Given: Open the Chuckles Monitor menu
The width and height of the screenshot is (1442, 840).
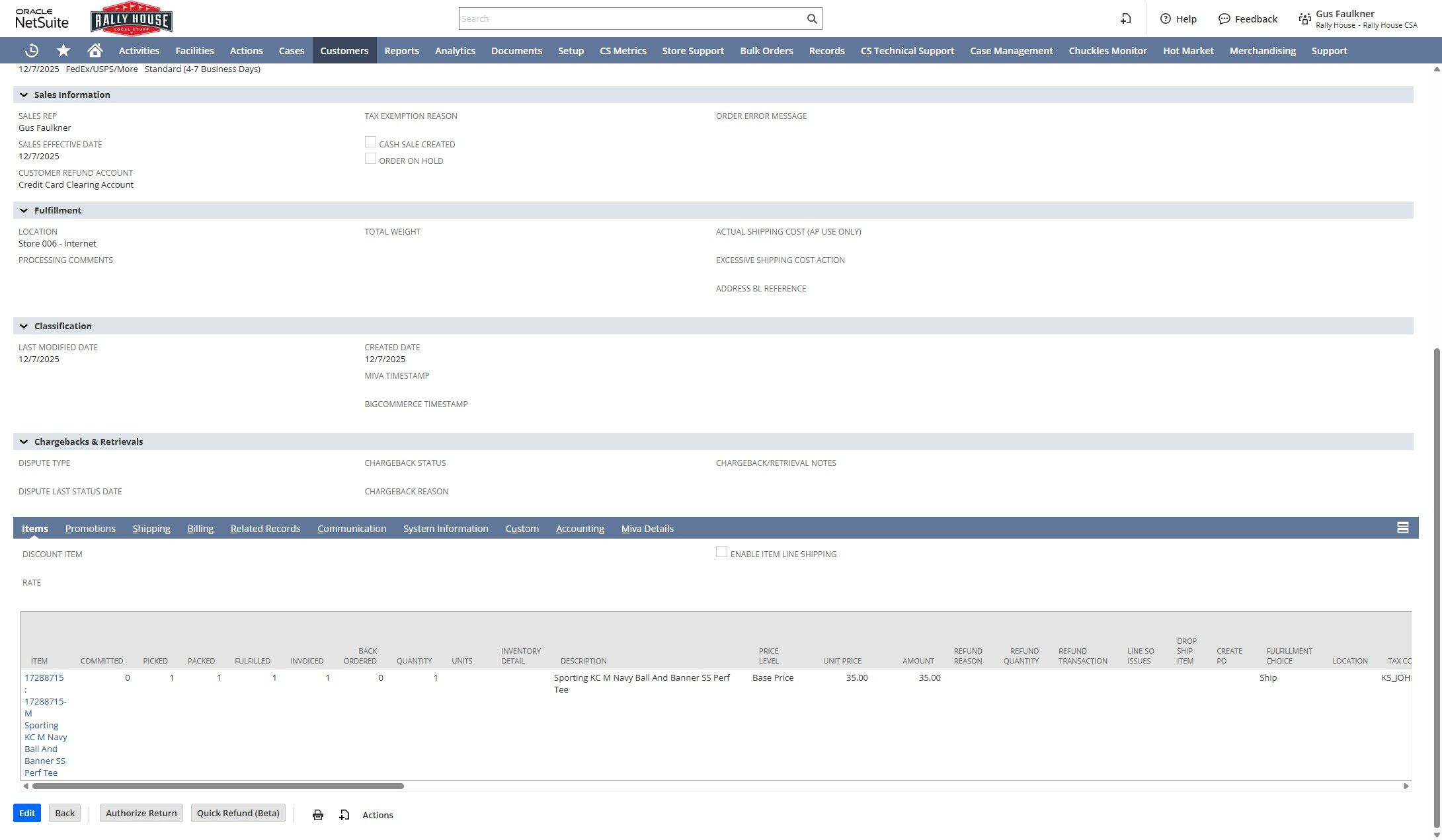Looking at the screenshot, I should [1107, 51].
